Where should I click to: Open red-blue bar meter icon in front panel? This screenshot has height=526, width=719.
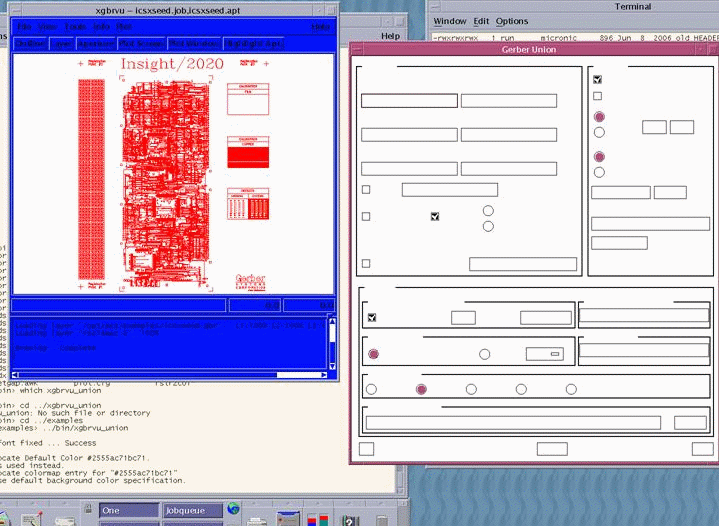point(318,520)
